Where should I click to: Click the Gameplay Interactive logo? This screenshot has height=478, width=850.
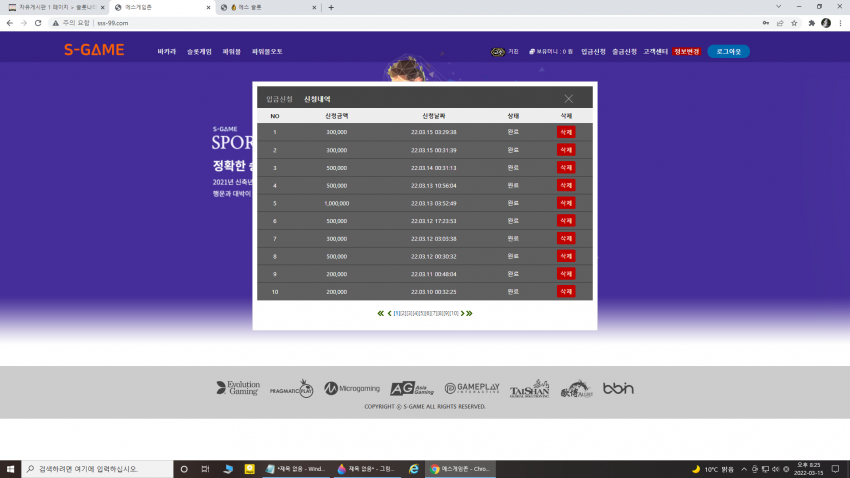(x=472, y=388)
